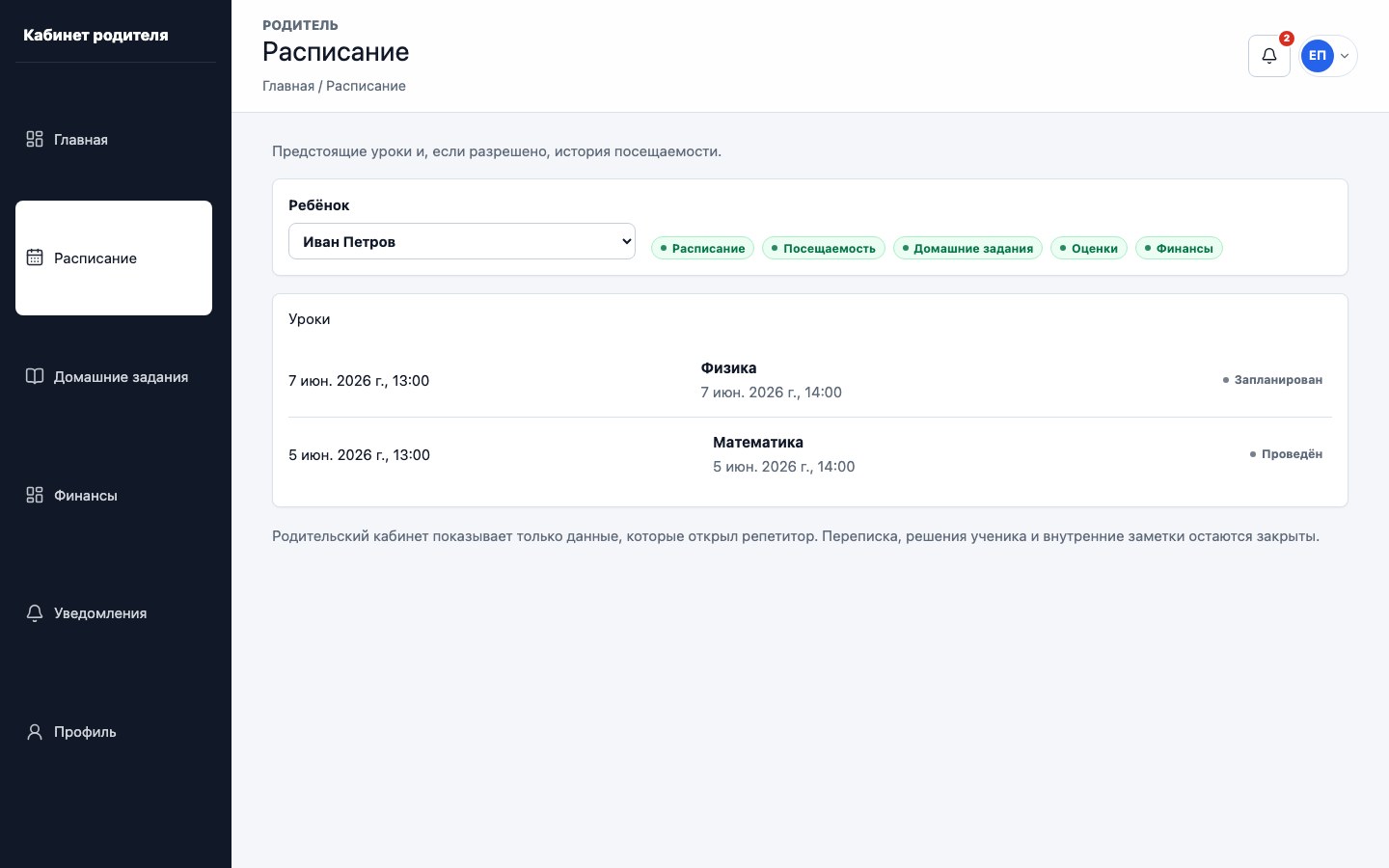Go to Главная in the sidebar
The image size is (1389, 868).
pos(114,140)
